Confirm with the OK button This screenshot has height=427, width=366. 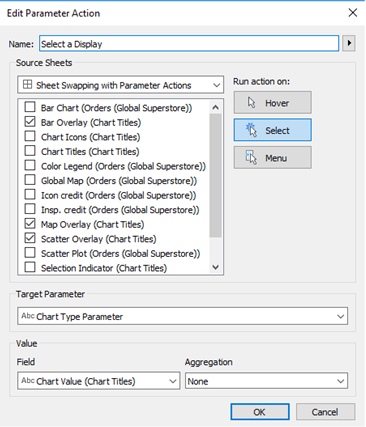(260, 412)
